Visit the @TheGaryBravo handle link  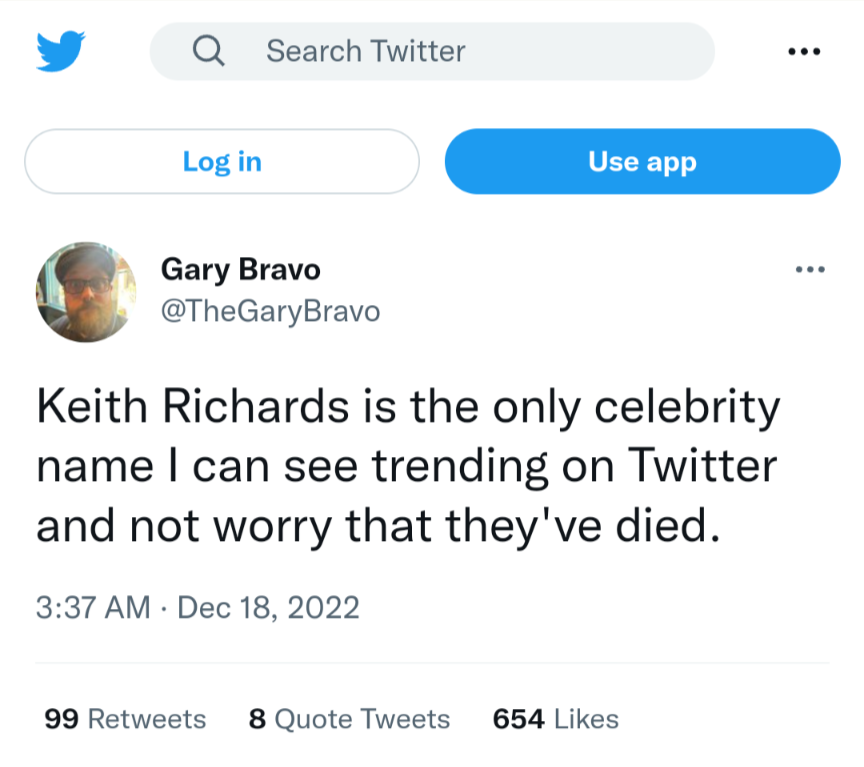(x=270, y=311)
